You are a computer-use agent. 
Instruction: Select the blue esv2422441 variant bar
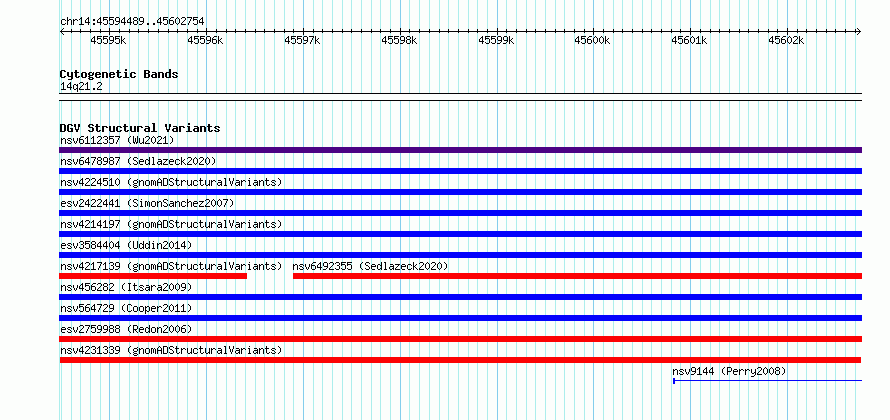click(x=460, y=213)
